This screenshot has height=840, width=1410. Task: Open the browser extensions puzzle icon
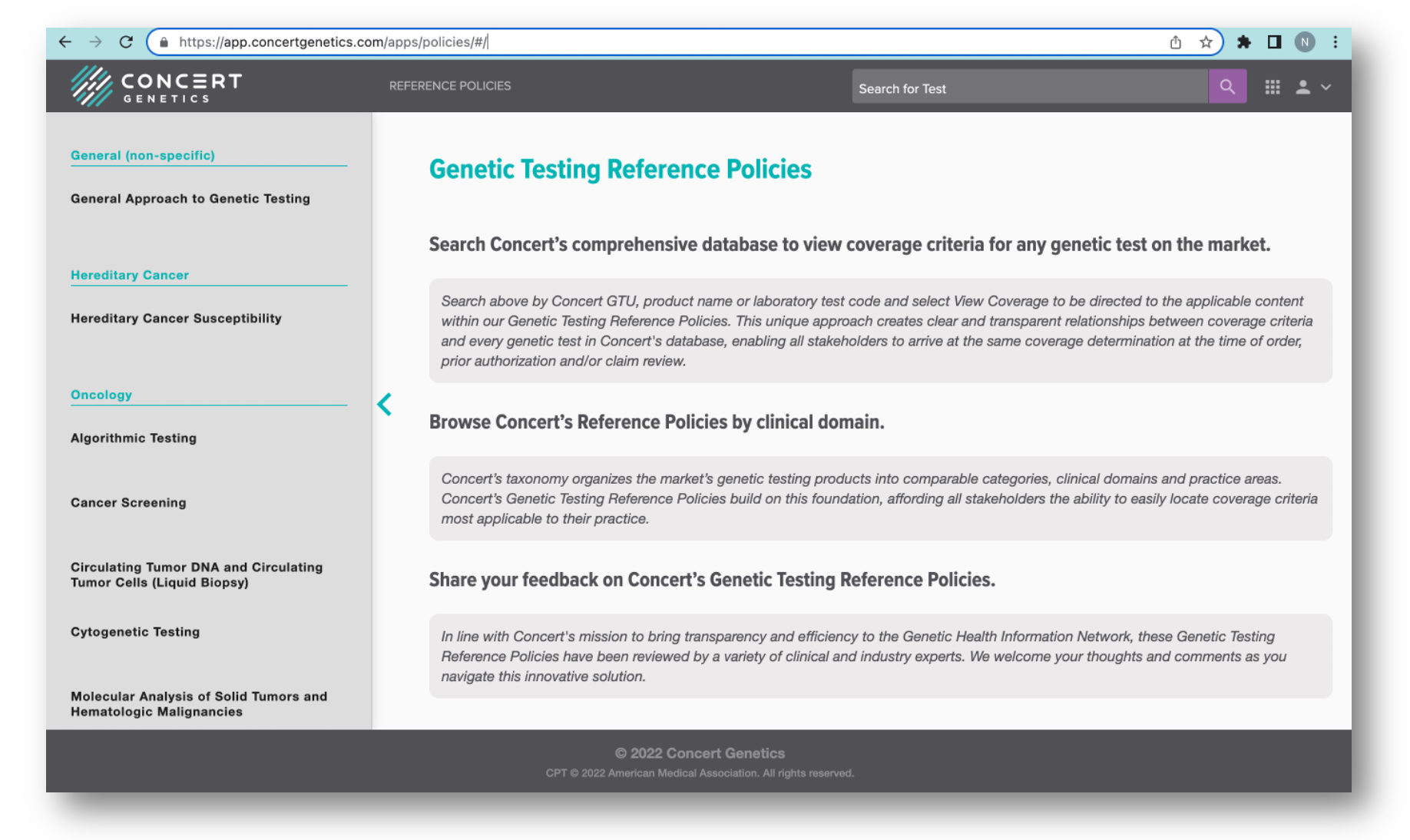click(1243, 42)
